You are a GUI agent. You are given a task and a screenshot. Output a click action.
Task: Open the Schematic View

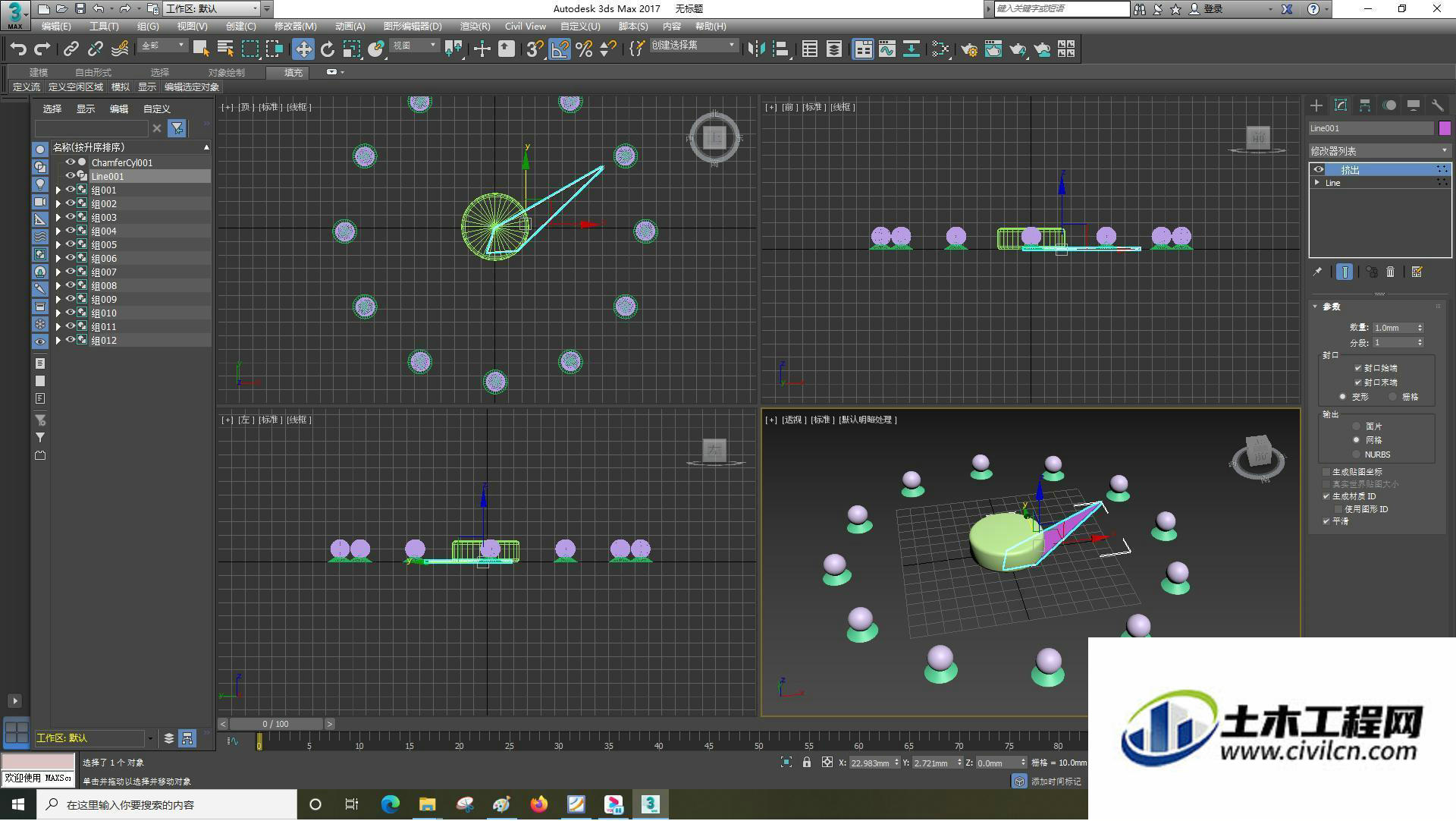pos(912,49)
